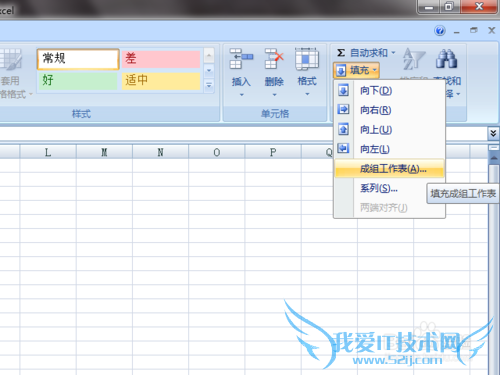Viewport: 500px width, 375px height.
Task: Choose 系列(S)... menu item
Action: (389, 188)
